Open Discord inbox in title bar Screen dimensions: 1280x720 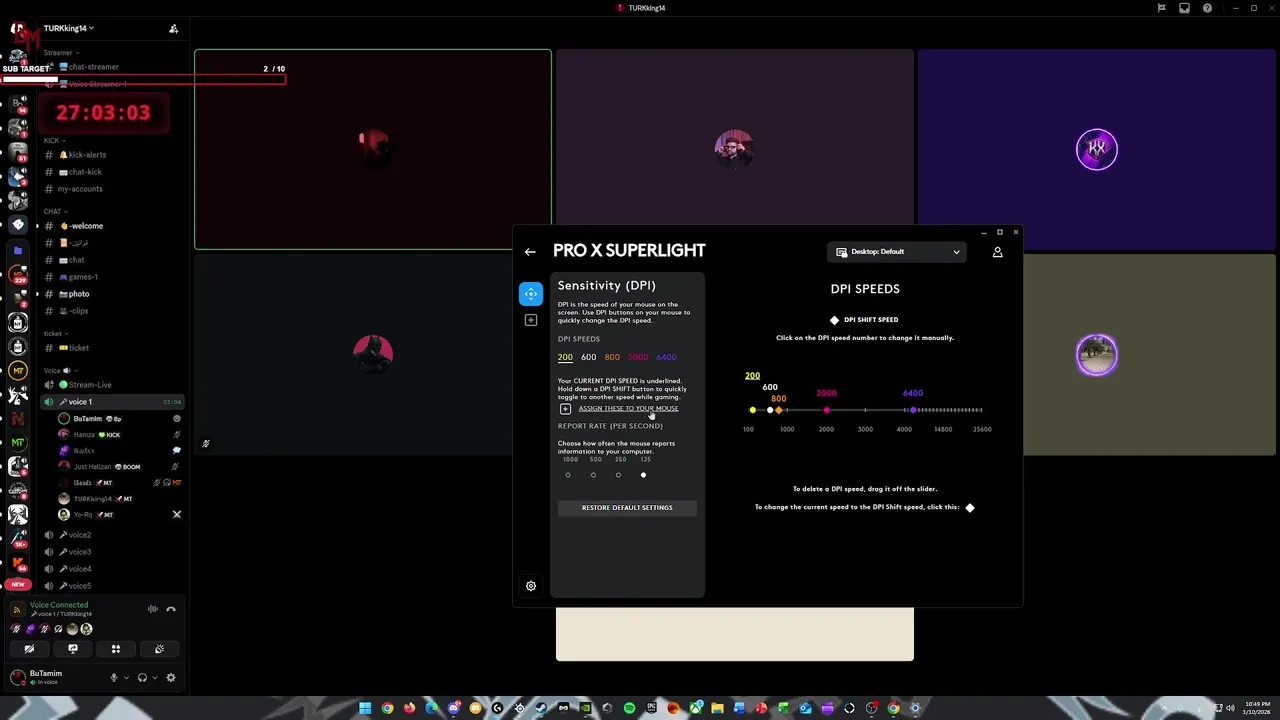click(1184, 8)
